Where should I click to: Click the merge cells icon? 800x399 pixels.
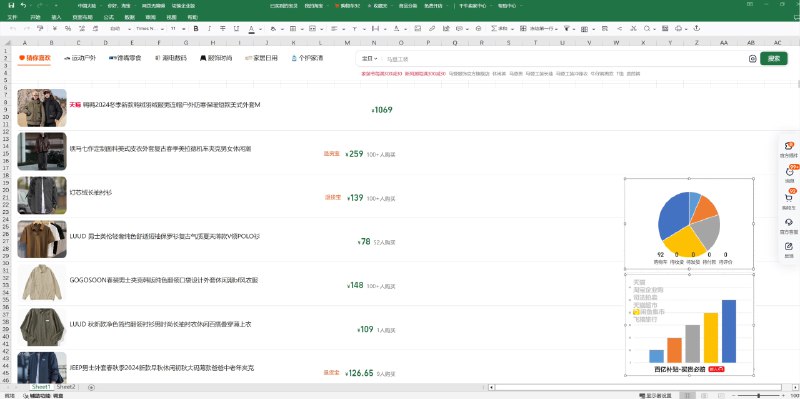point(312,29)
